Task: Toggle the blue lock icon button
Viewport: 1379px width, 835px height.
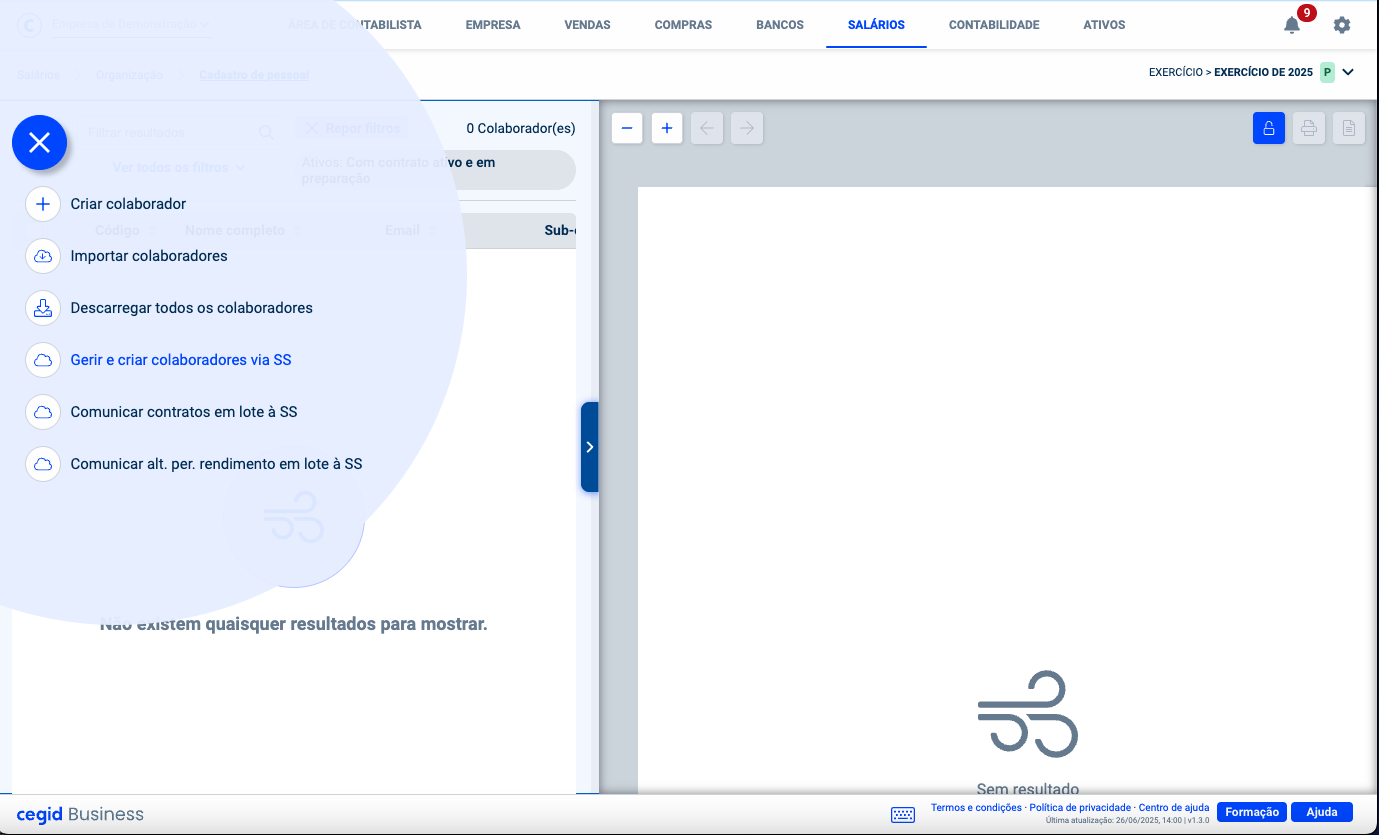Action: coord(1269,128)
